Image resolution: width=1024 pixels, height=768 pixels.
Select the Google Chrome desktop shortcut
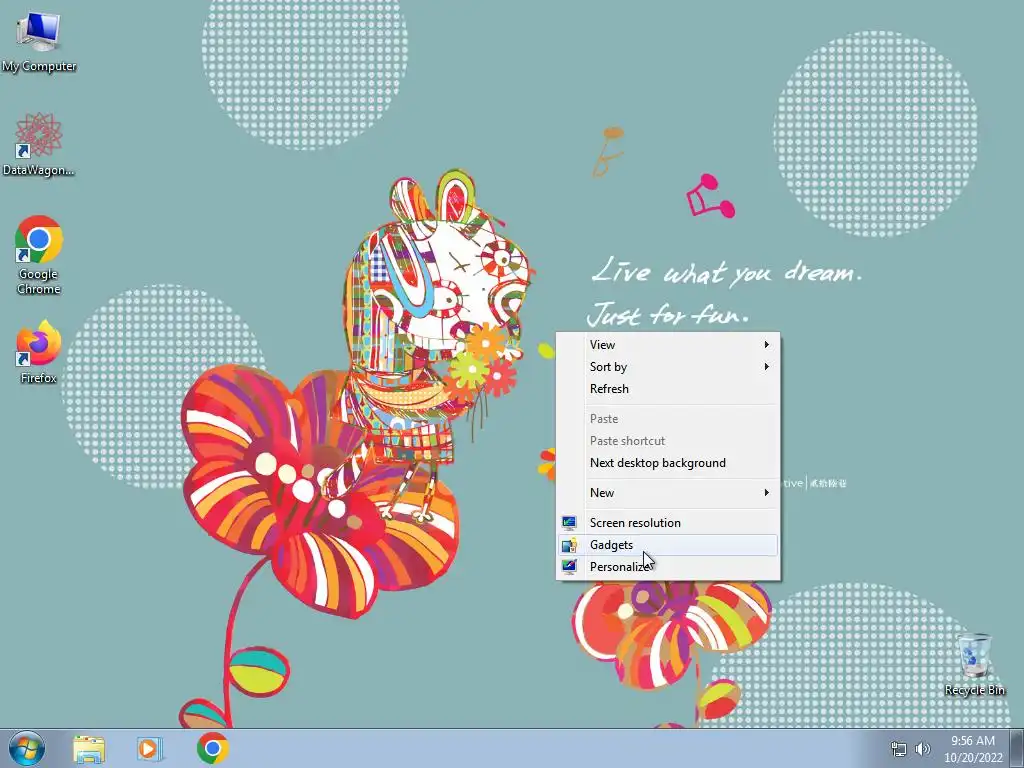click(x=39, y=255)
